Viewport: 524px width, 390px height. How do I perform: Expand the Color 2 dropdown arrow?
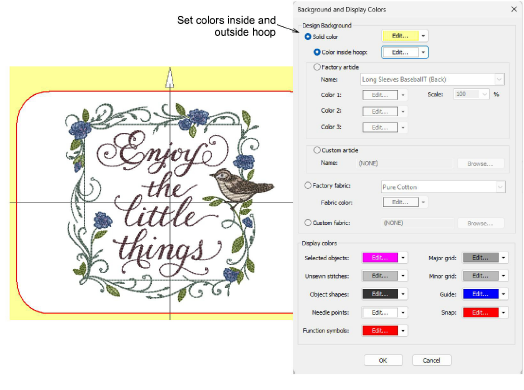coord(403,111)
